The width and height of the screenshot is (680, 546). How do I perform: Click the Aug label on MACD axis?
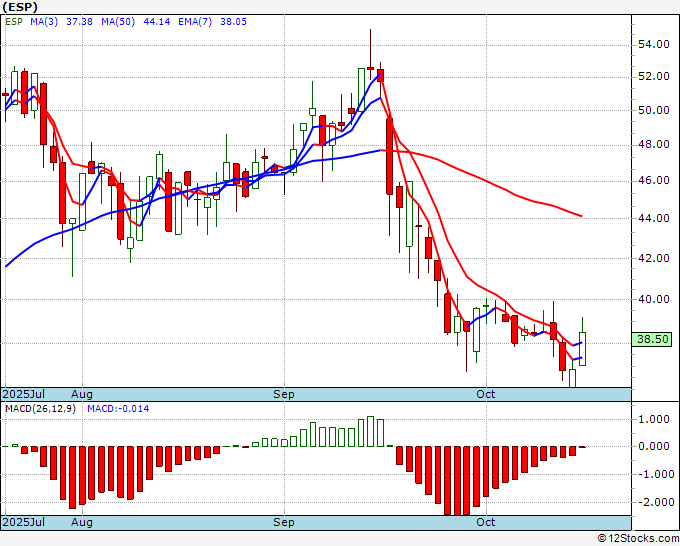[x=82, y=522]
